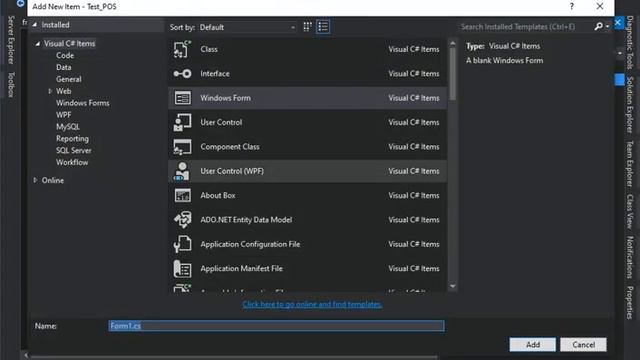Select the Windows Form row label
Image resolution: width=640 pixels, height=360 pixels.
(225, 98)
